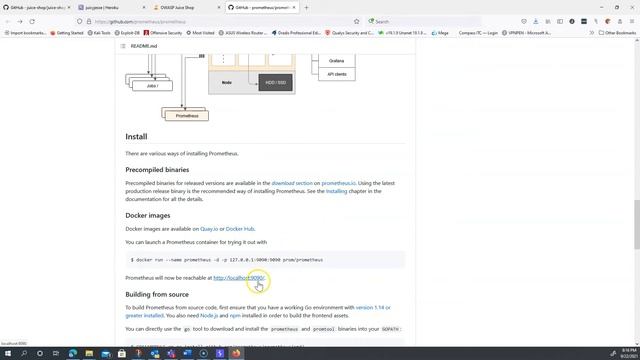Open Task View on the taskbar
Screen dimensions: 640x360
56,353
